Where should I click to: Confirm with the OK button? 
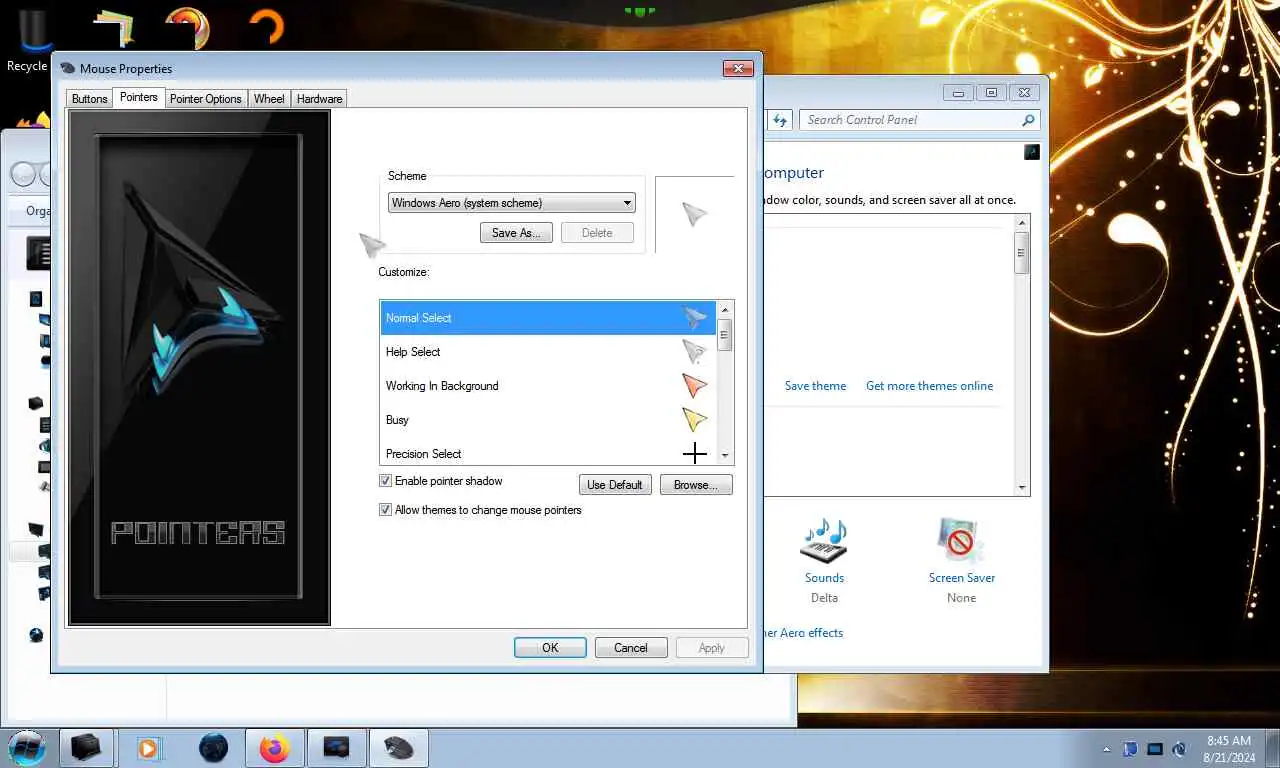tap(550, 648)
